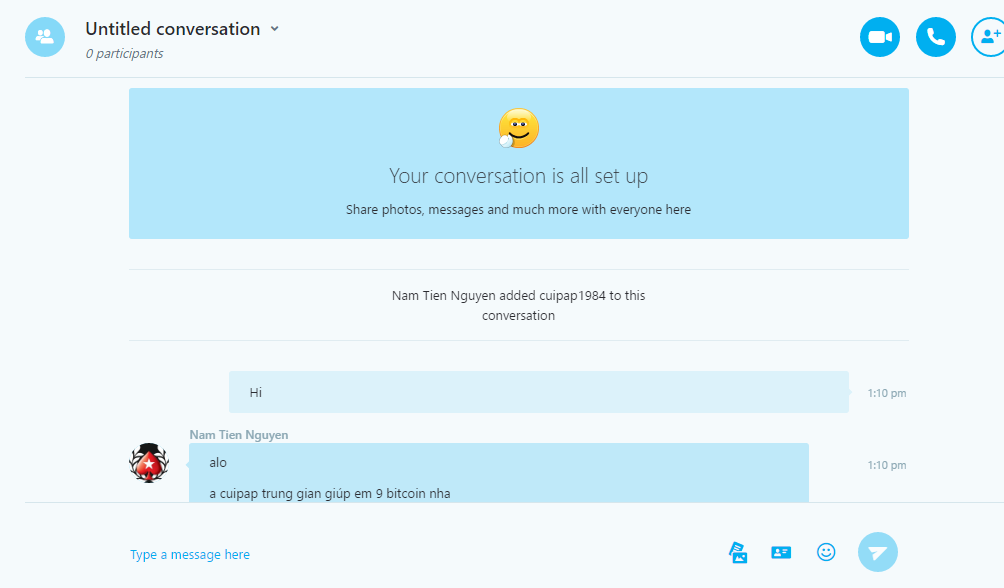The image size is (1004, 588).
Task: Click the Untitled conversation title
Action: tap(172, 29)
